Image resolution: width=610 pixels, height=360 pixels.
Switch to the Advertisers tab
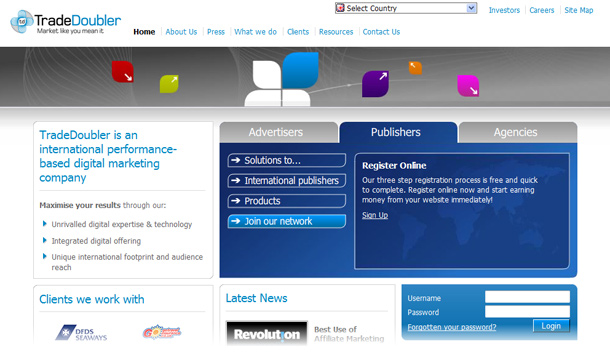pyautogui.click(x=279, y=132)
